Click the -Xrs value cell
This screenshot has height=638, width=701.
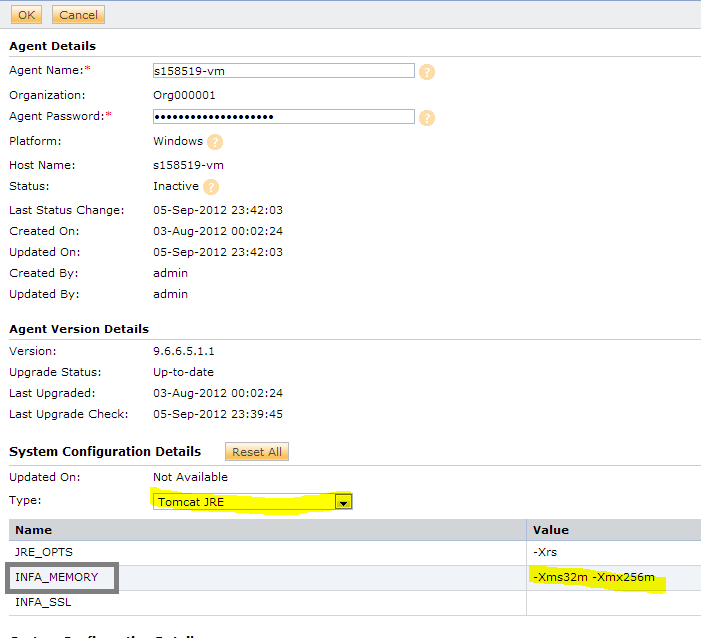[x=613, y=553]
